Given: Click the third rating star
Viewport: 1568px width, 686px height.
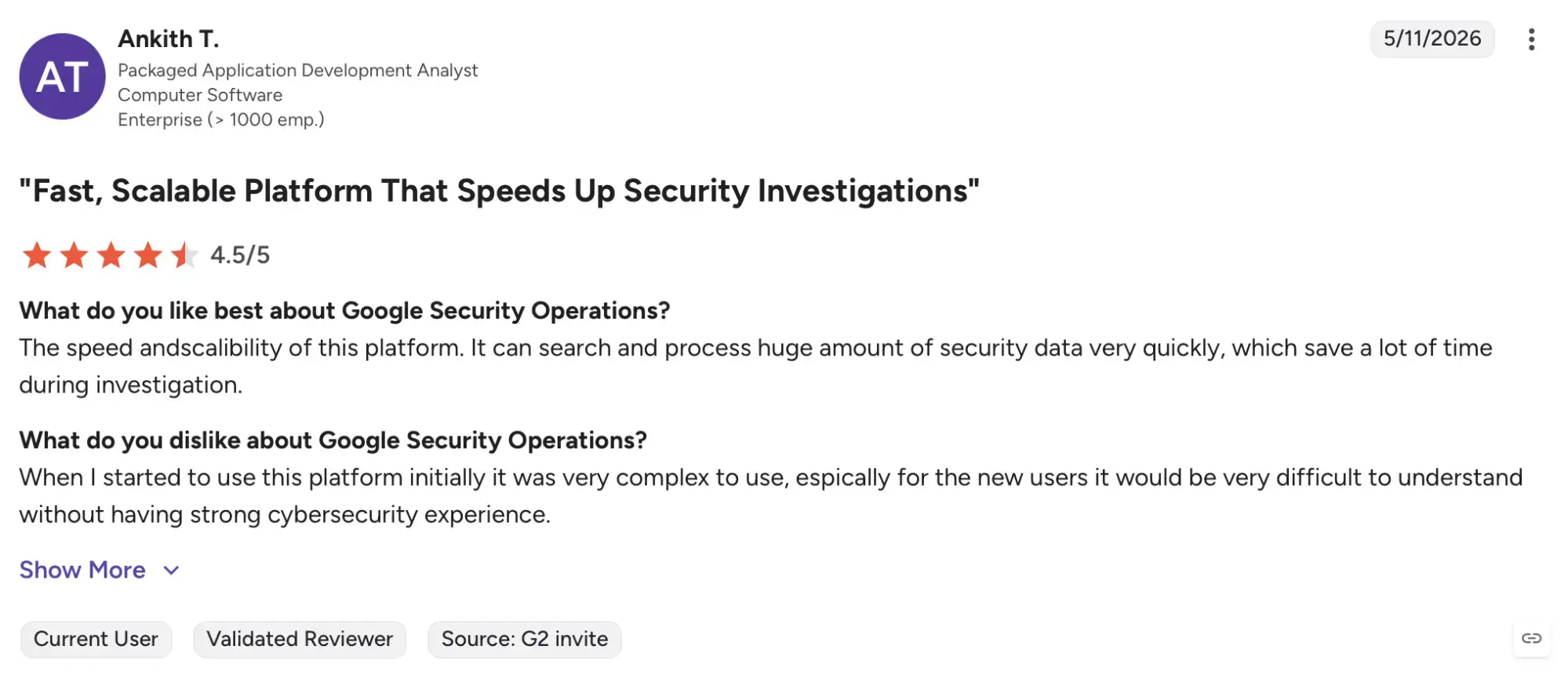Looking at the screenshot, I should (x=111, y=255).
